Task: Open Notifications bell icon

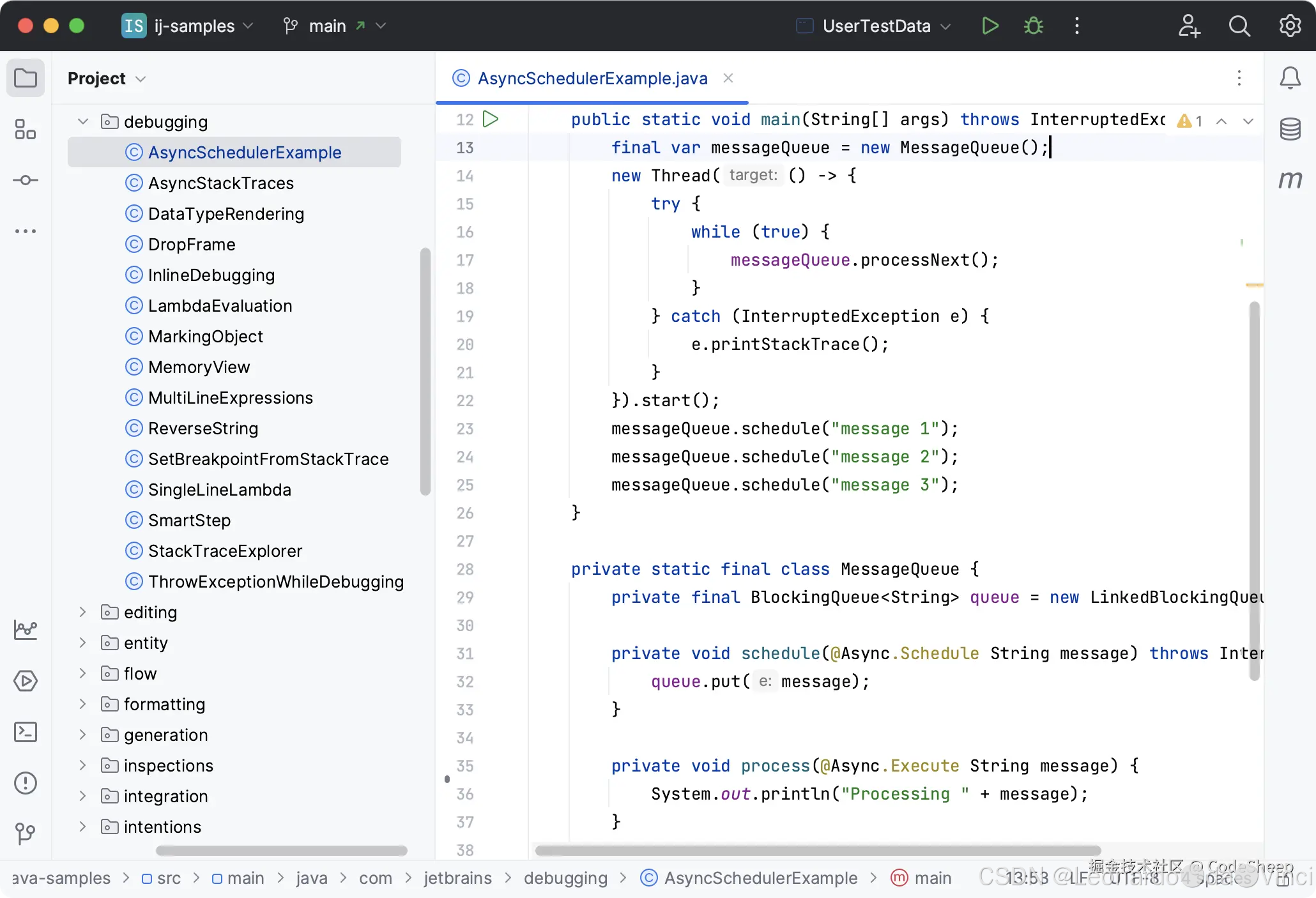Action: point(1290,79)
